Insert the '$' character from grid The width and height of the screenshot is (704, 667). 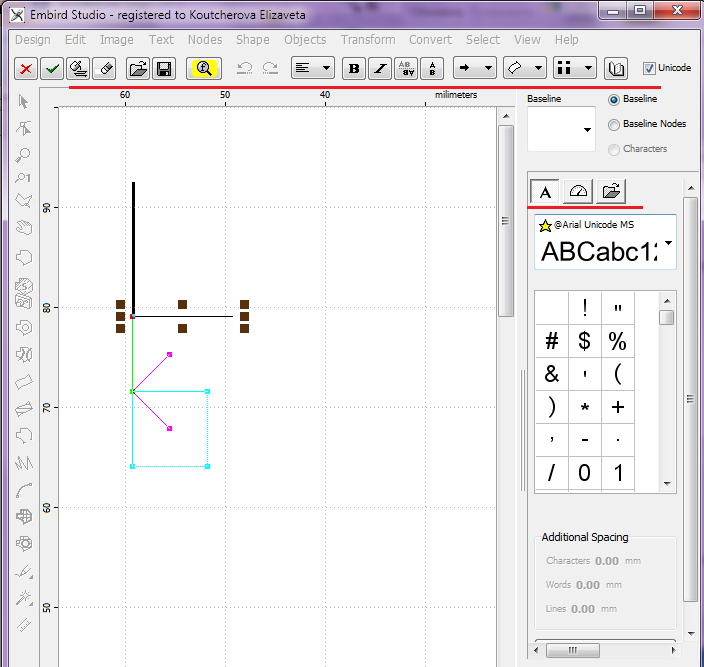[x=584, y=341]
